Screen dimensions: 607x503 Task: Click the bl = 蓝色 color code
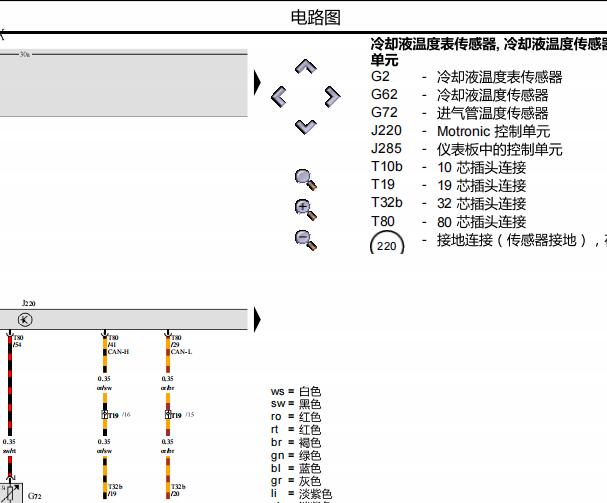tap(296, 468)
